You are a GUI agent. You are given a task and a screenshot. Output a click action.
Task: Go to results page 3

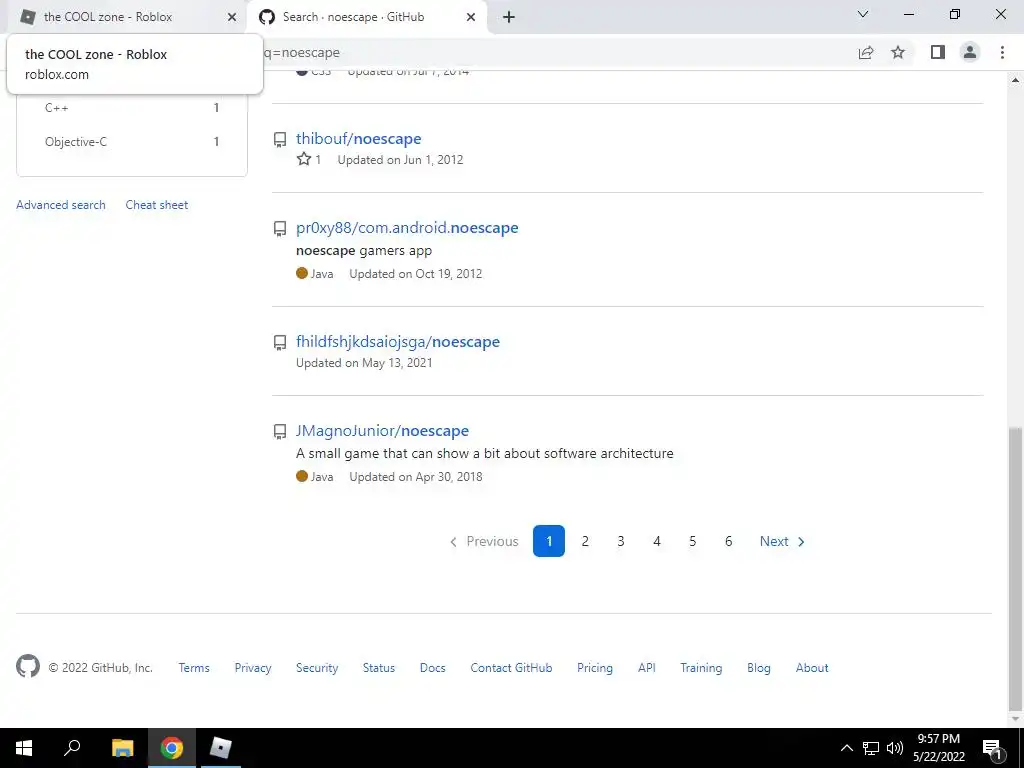(620, 541)
